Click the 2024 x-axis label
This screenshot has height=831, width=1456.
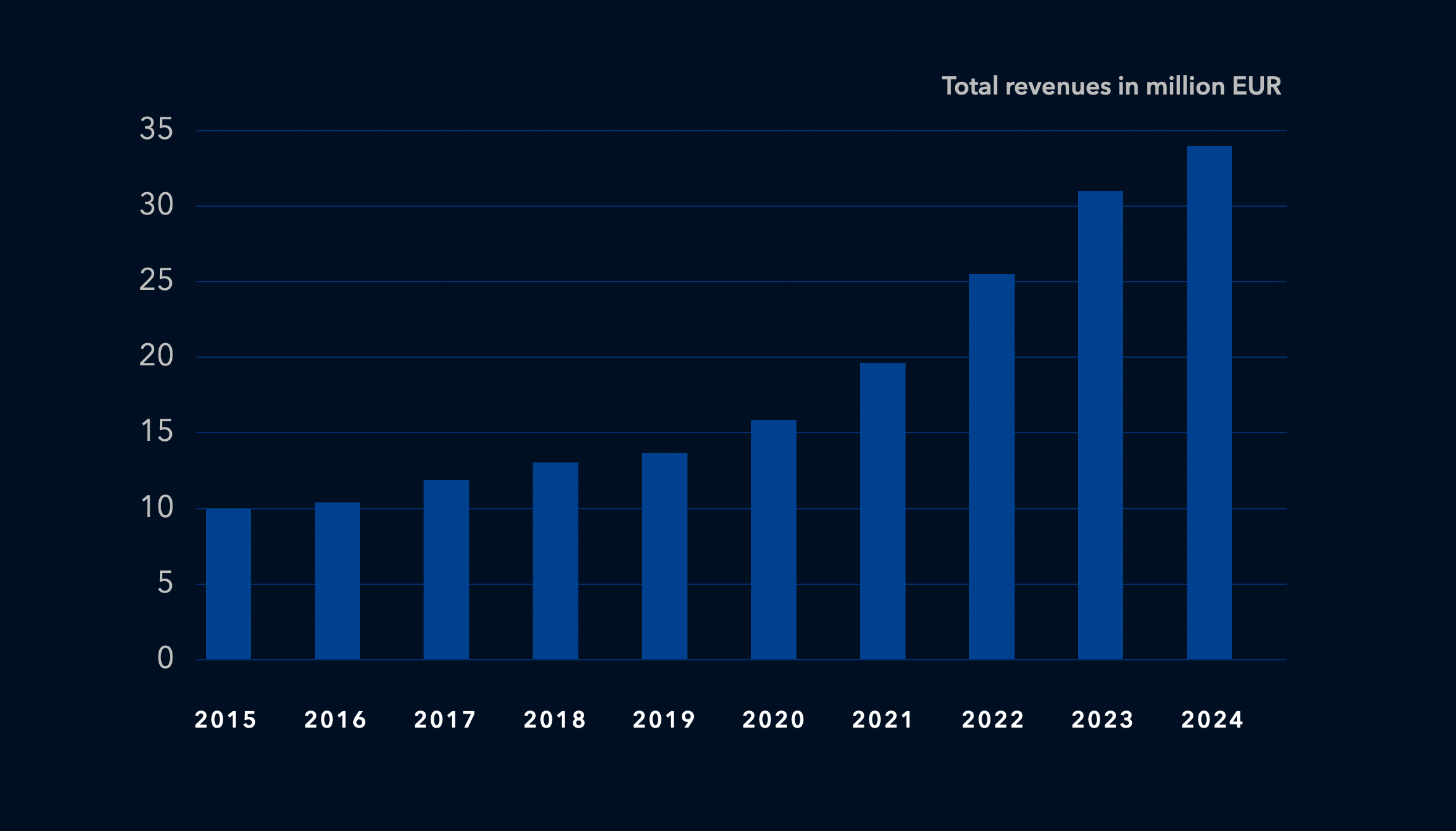(x=1212, y=719)
